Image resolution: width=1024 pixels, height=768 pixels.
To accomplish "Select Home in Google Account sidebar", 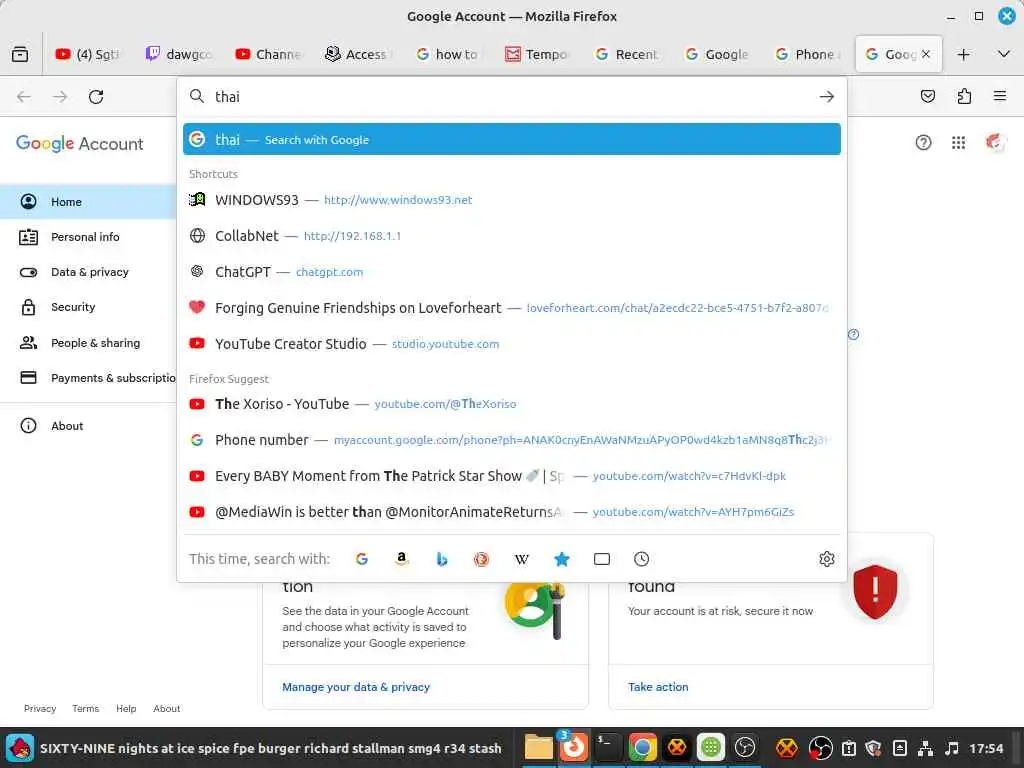I will (x=88, y=202).
